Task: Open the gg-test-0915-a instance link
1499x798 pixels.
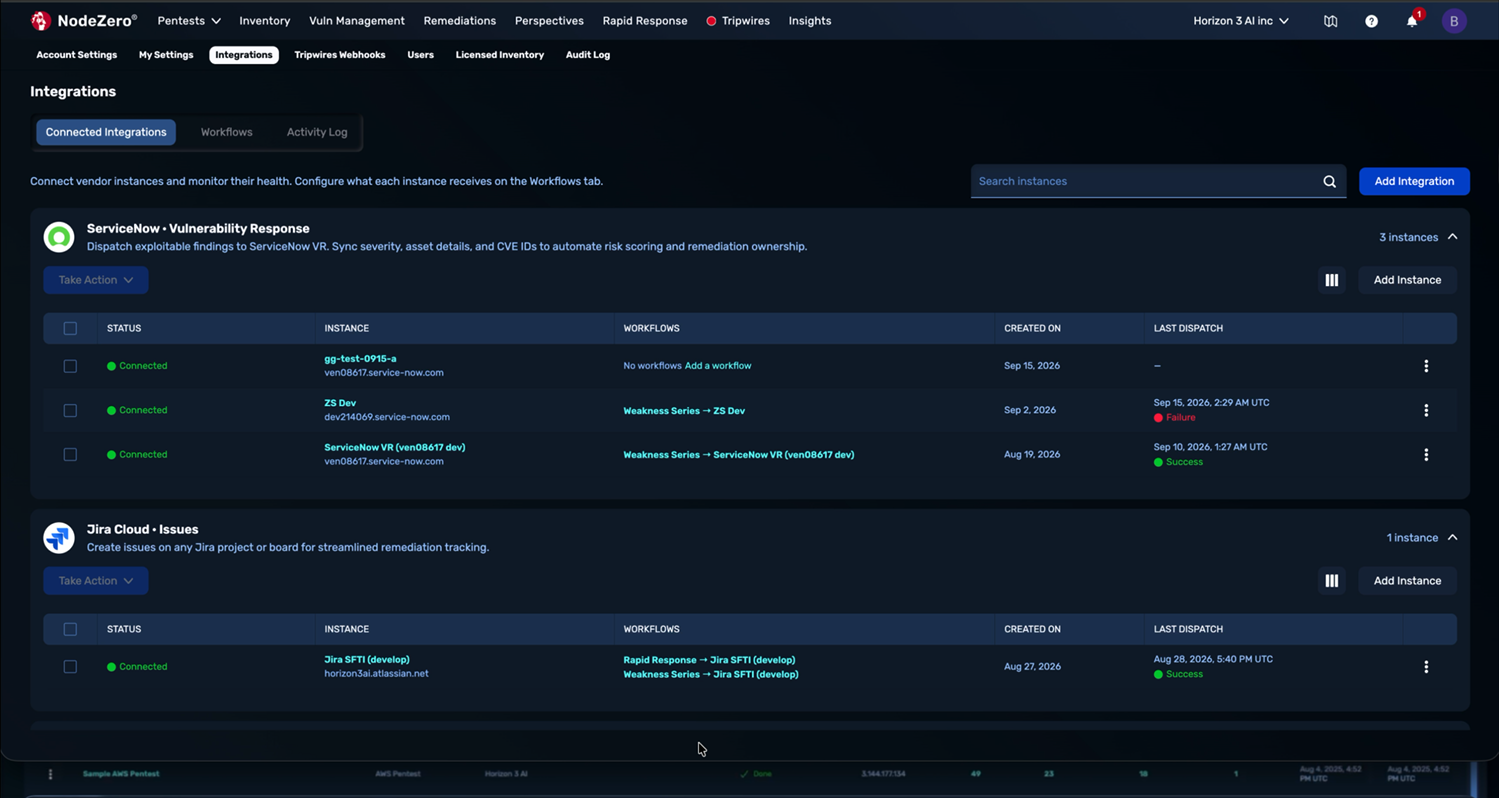Action: click(360, 359)
